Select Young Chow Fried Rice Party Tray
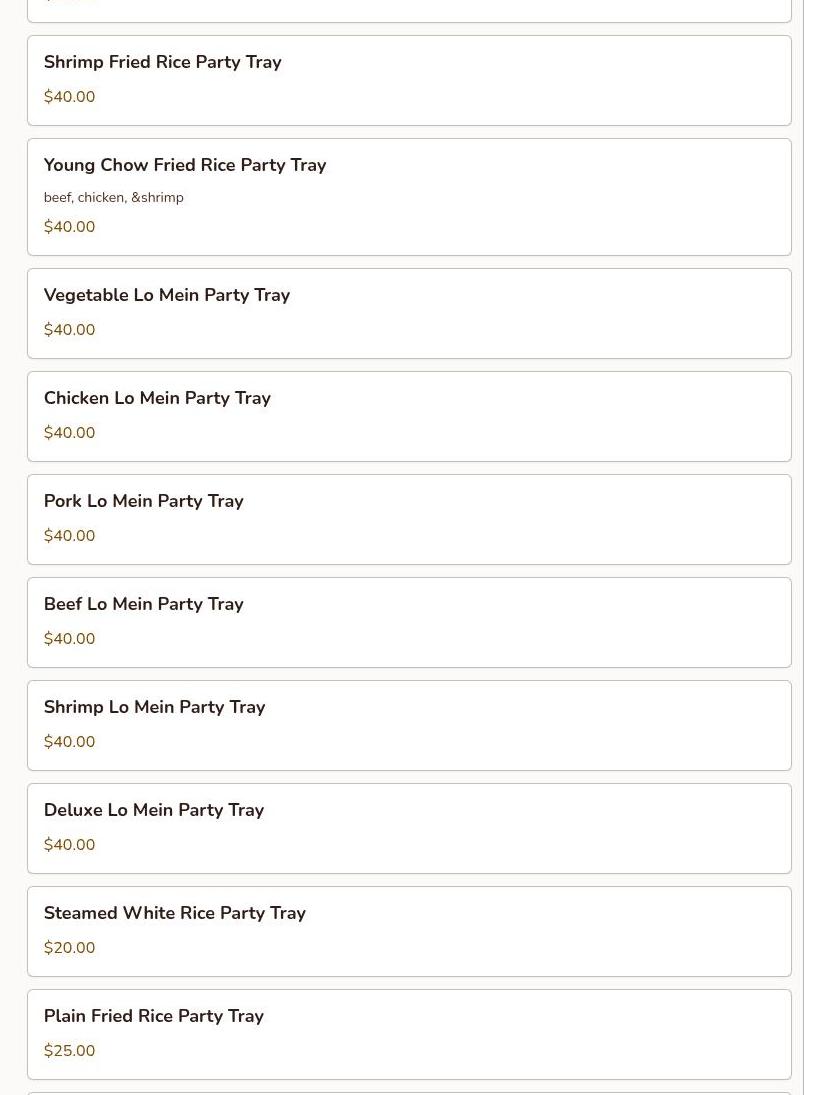Image resolution: width=824 pixels, height=1095 pixels. 185,165
